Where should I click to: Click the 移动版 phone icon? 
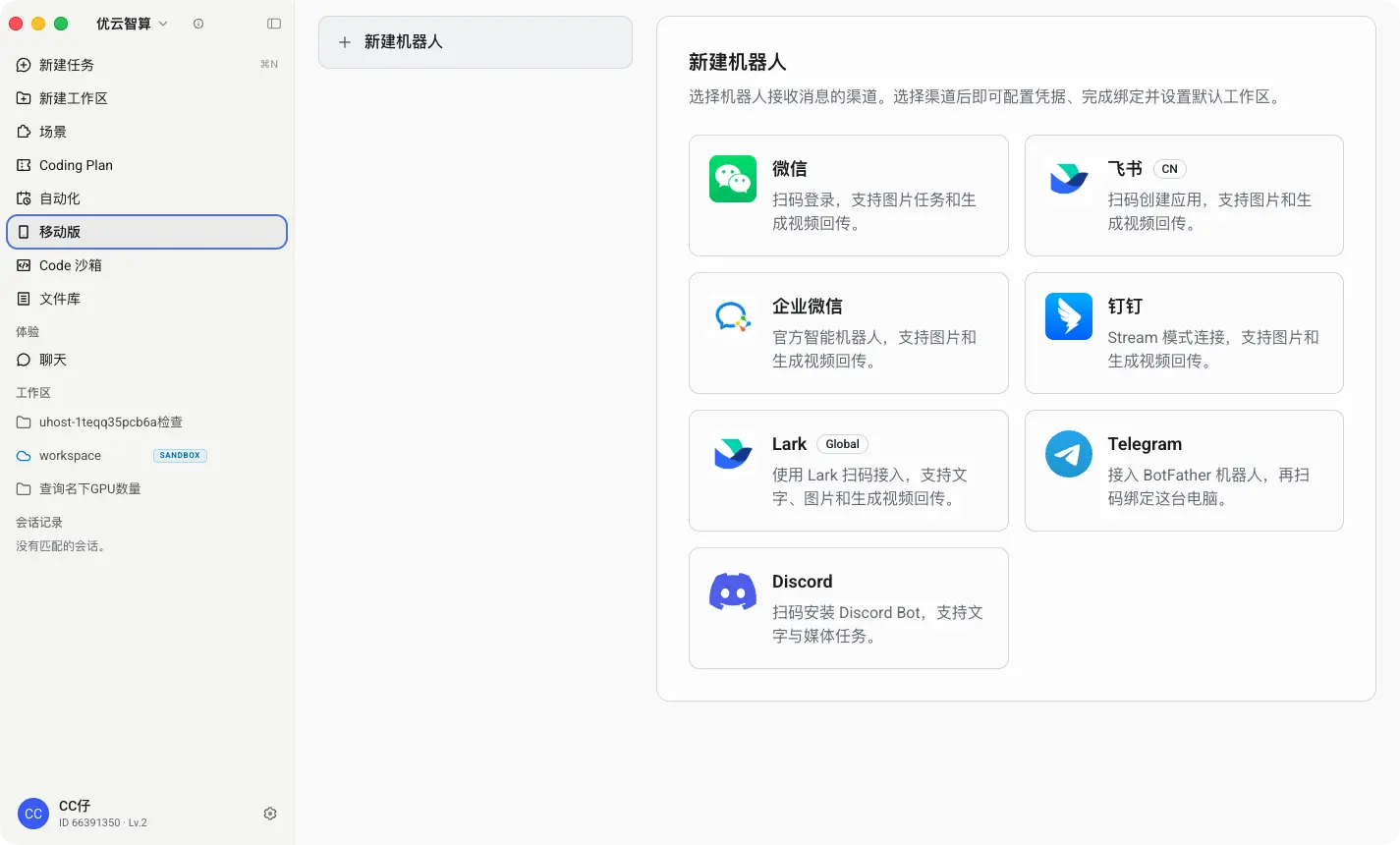pyautogui.click(x=24, y=232)
